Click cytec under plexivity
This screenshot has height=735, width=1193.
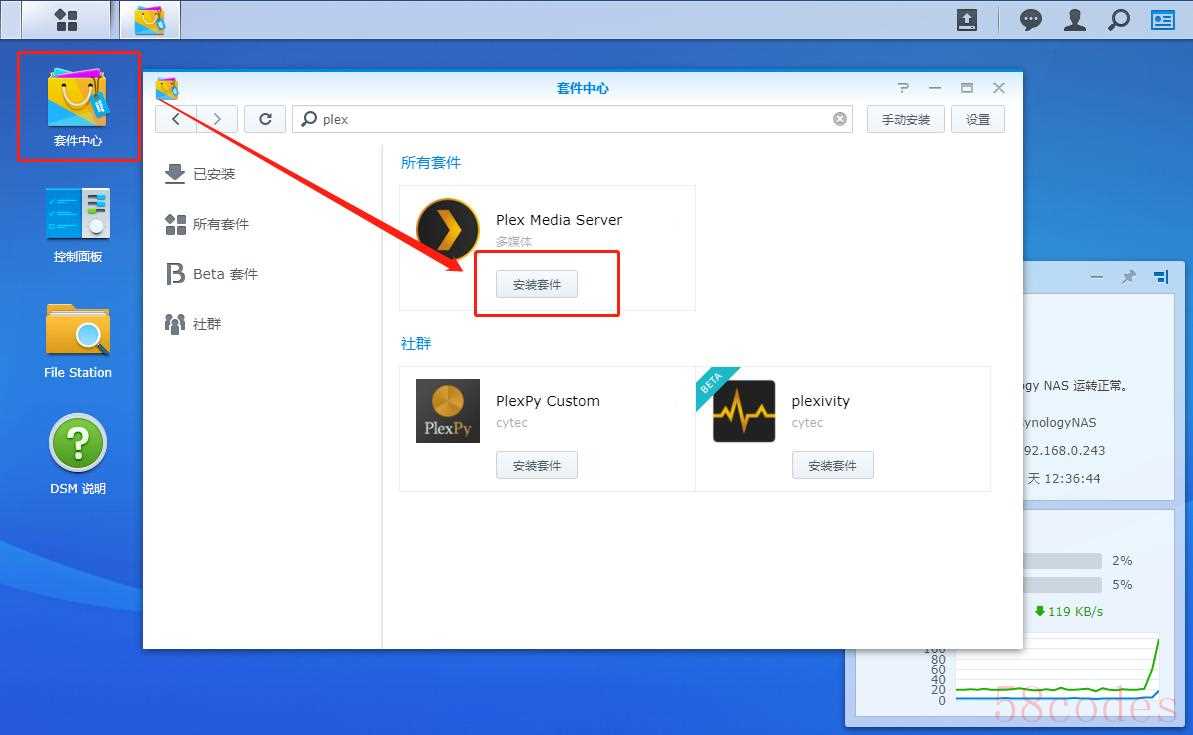click(807, 423)
